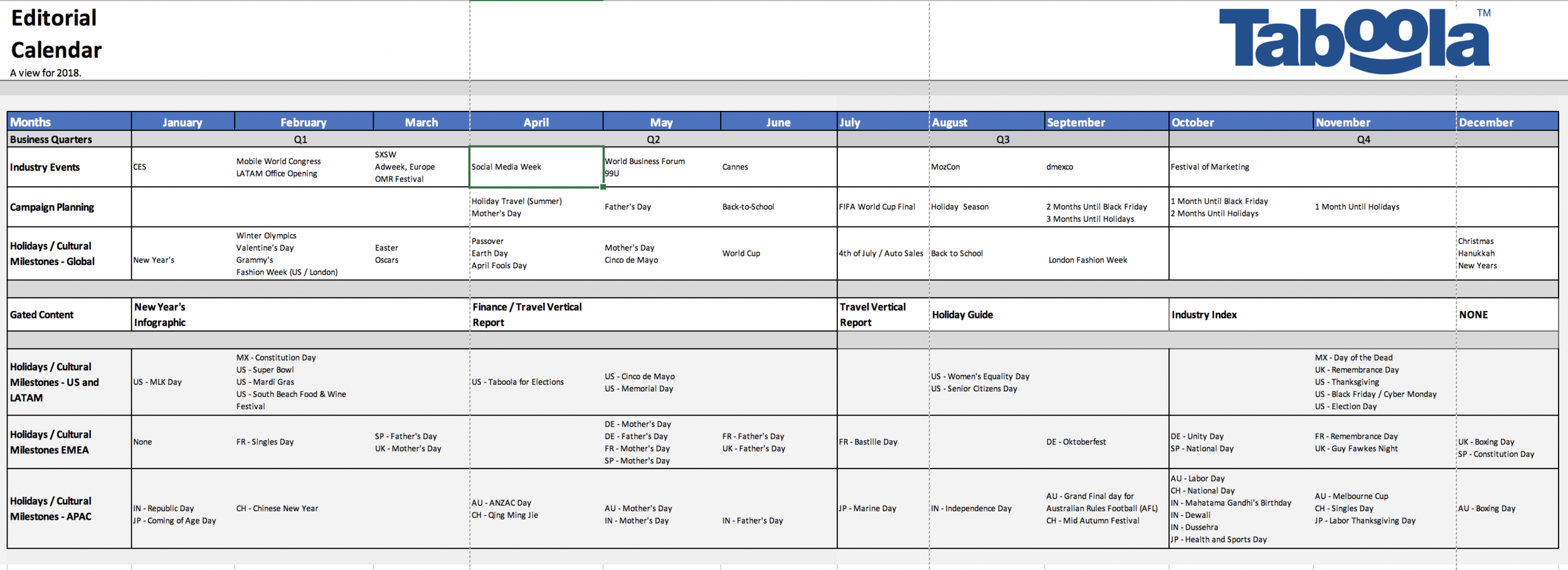The height and width of the screenshot is (570, 1568).
Task: Click the '4th of July / Auto Sales' cell
Action: [x=883, y=253]
